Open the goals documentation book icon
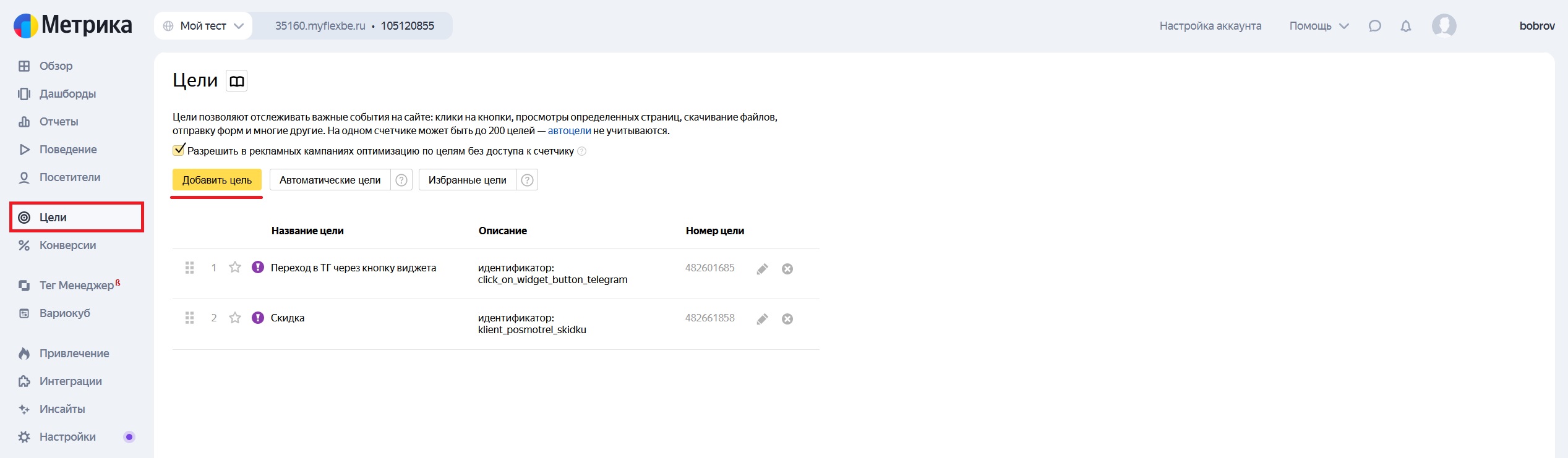 236,81
